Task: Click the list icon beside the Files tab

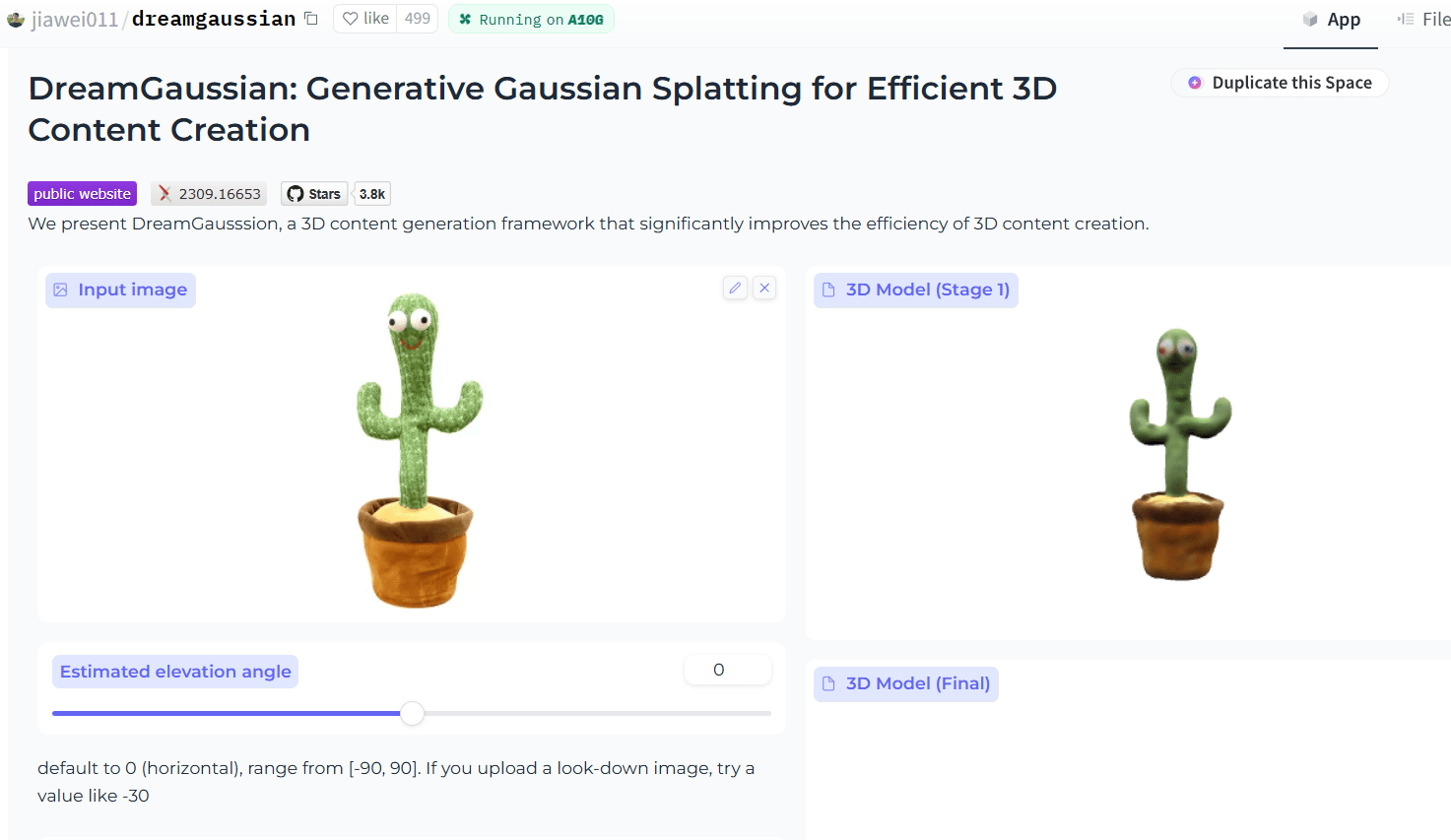Action: click(1406, 18)
